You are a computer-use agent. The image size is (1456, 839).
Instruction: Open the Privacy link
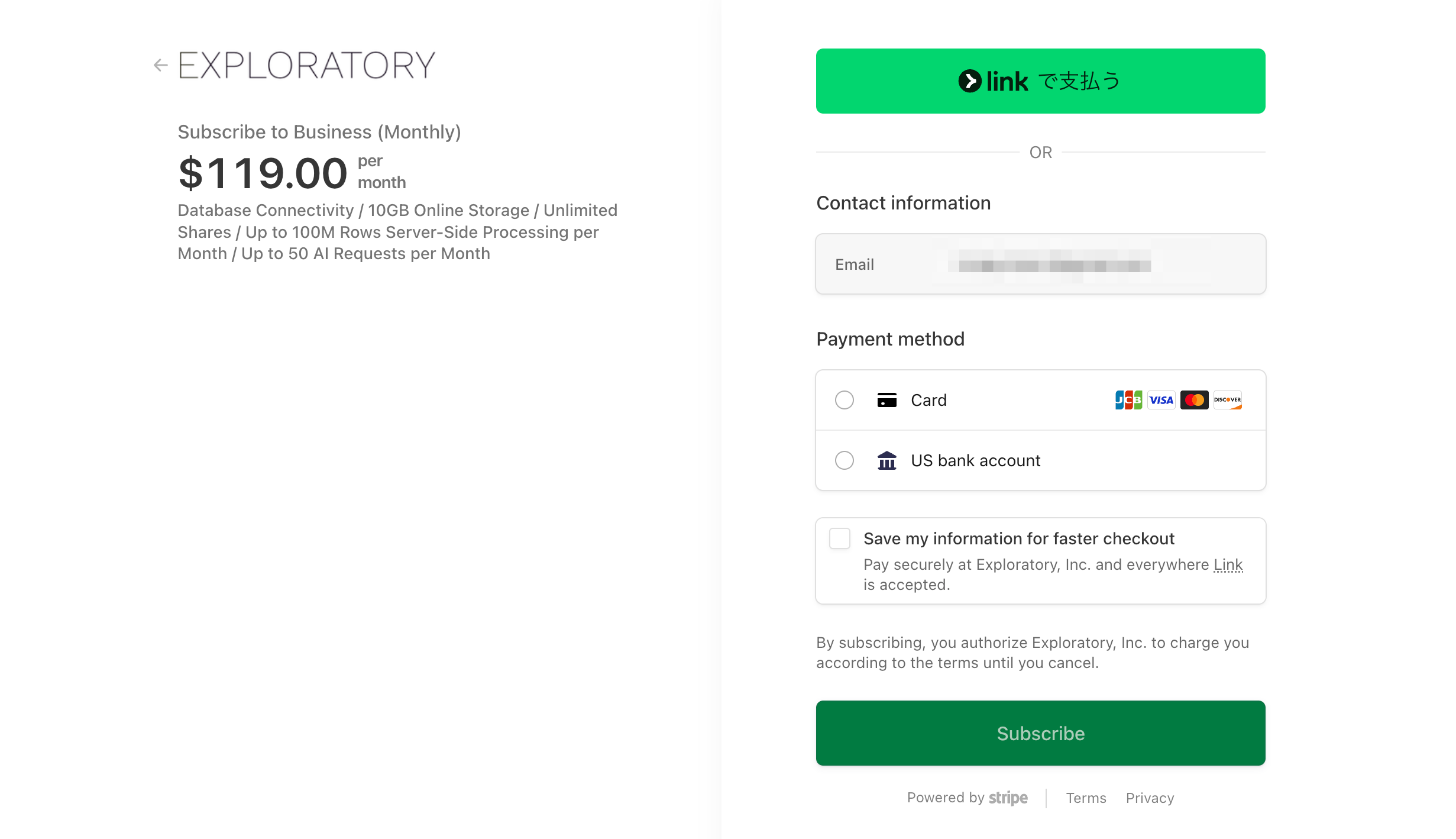(1150, 798)
